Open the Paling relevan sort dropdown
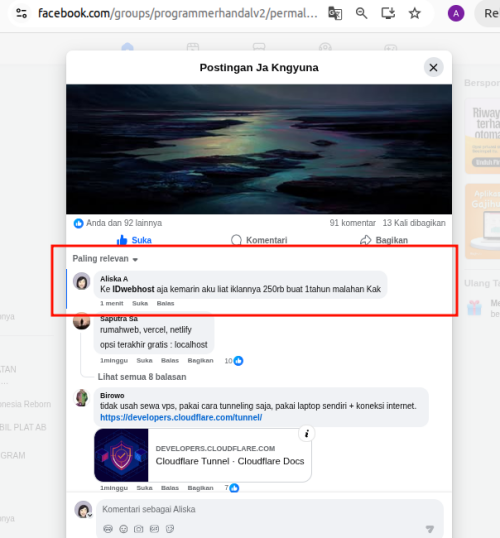This screenshot has height=538, width=500. pyautogui.click(x=105, y=259)
